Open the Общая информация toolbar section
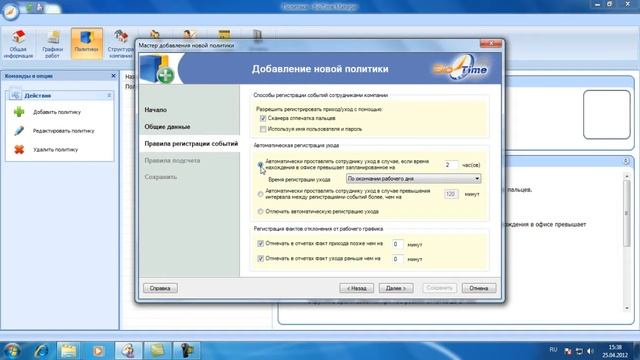This screenshot has width=640, height=360. [18, 44]
